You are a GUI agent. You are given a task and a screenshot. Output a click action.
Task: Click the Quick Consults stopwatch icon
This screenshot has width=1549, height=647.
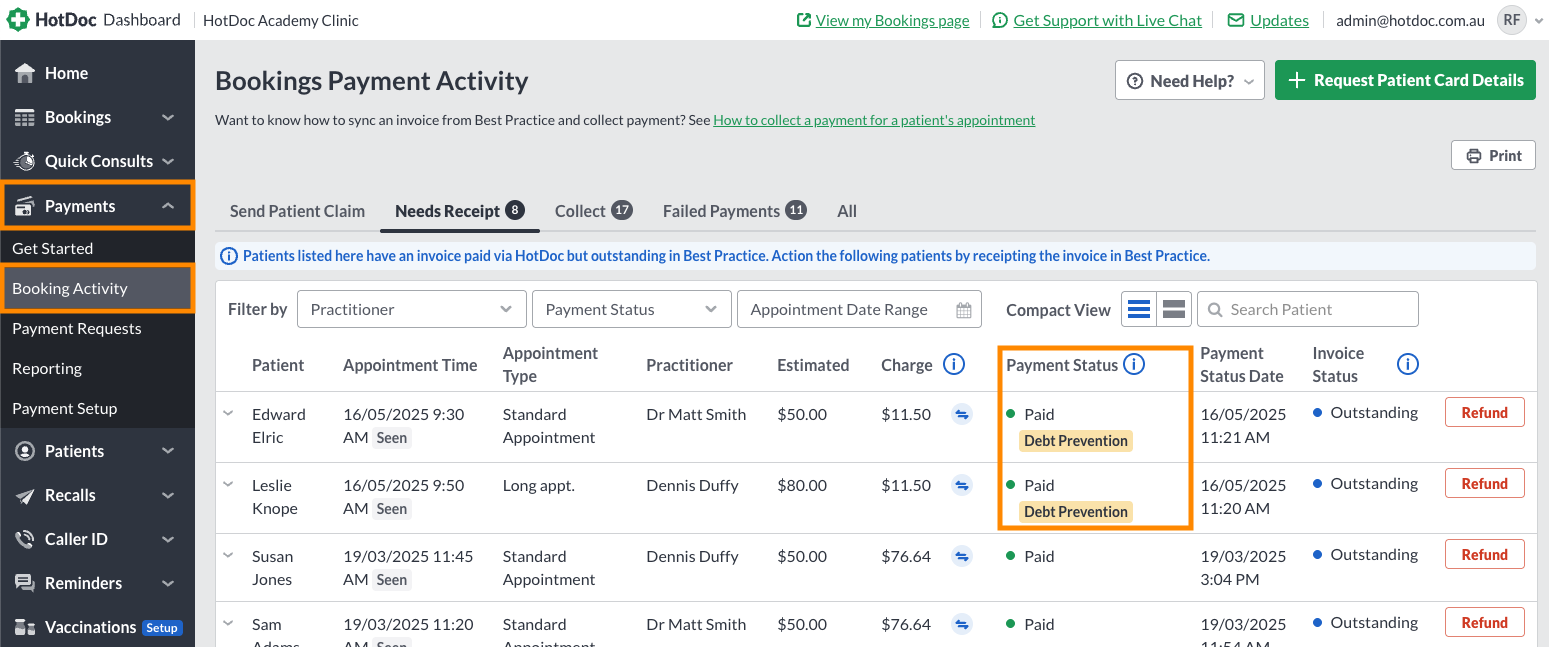(25, 161)
